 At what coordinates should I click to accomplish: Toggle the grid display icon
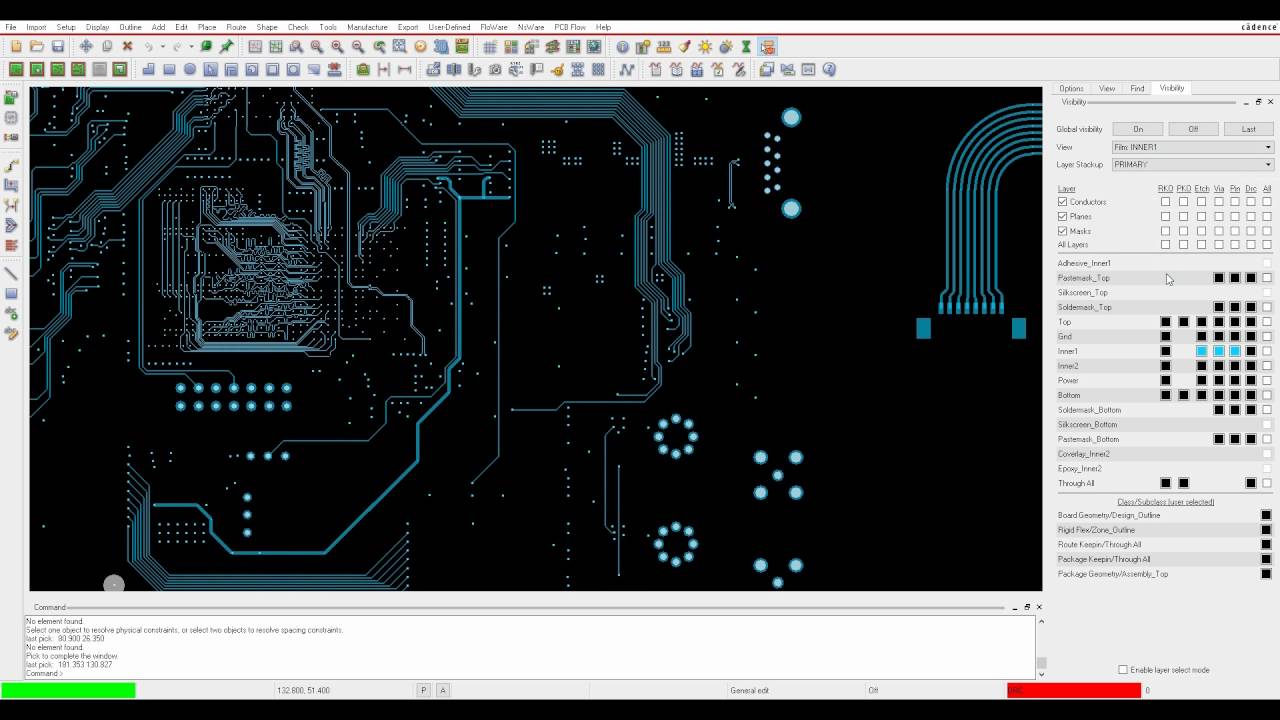tap(490, 47)
